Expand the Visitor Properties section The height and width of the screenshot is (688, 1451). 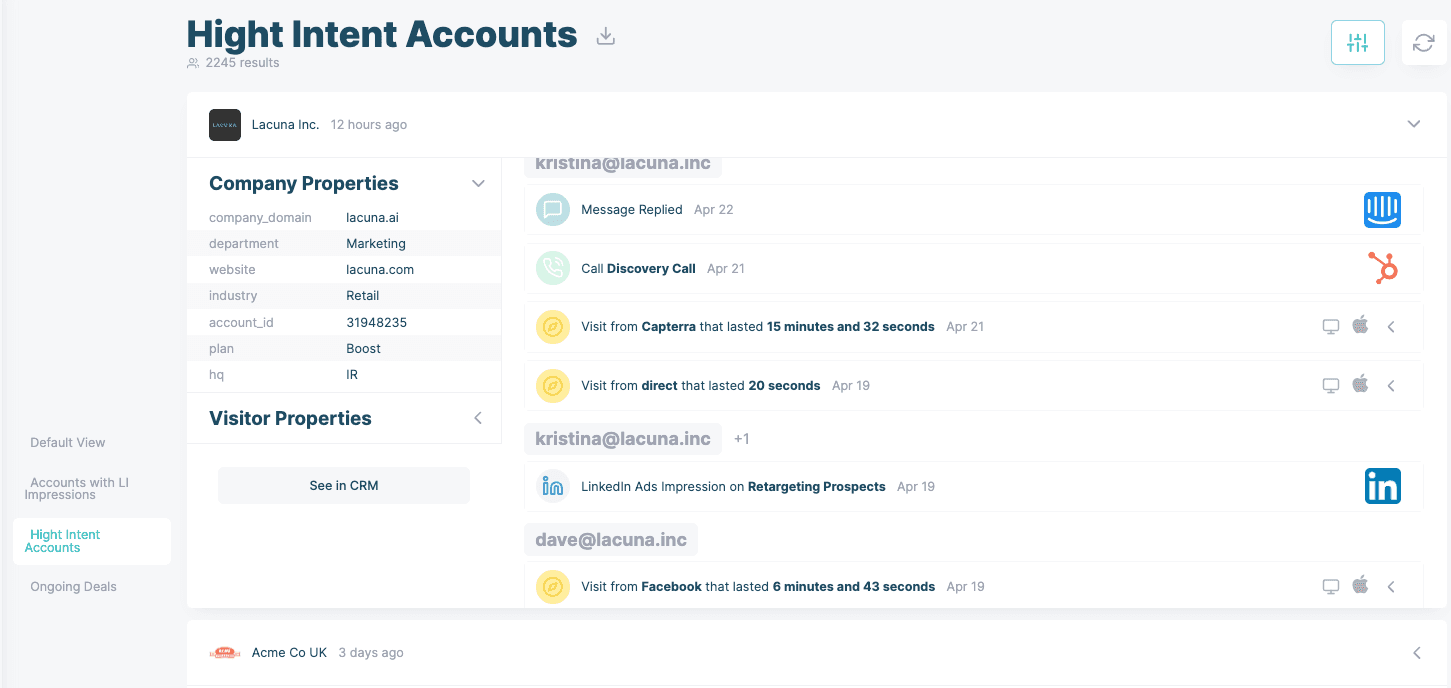tap(478, 418)
